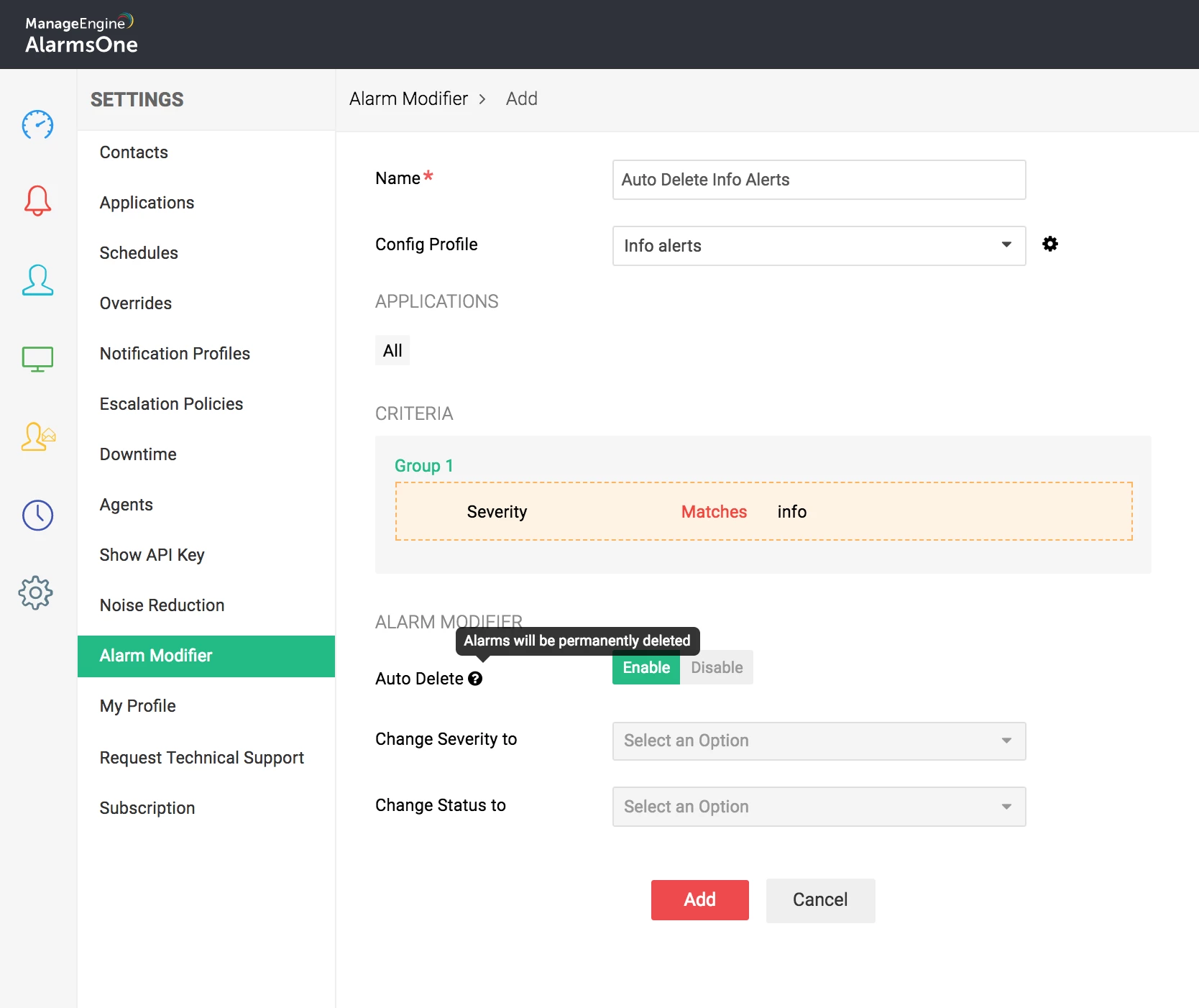
Task: Open the dashboard gauge icon in sidebar
Action: (37, 125)
